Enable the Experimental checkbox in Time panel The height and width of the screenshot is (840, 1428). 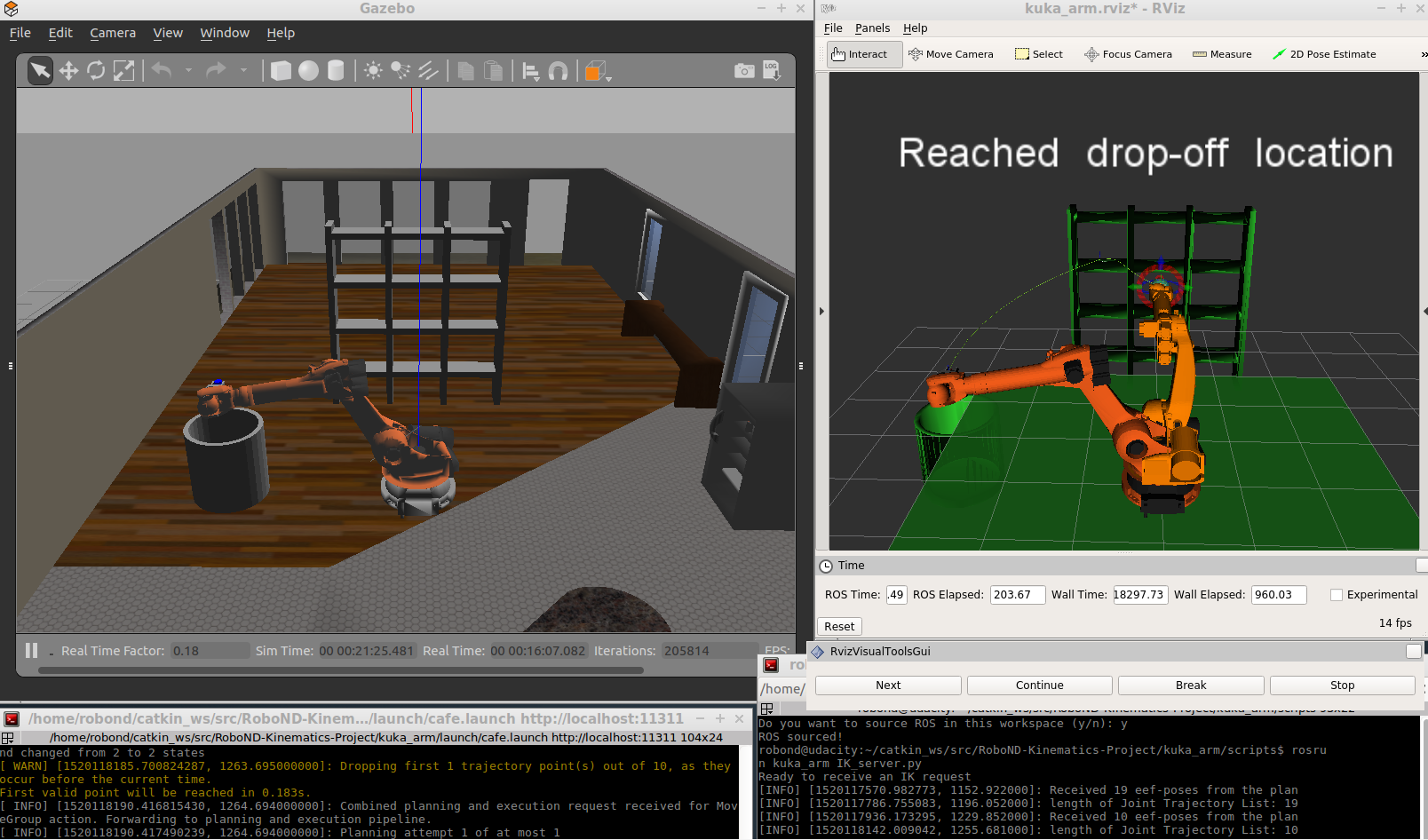pos(1336,595)
